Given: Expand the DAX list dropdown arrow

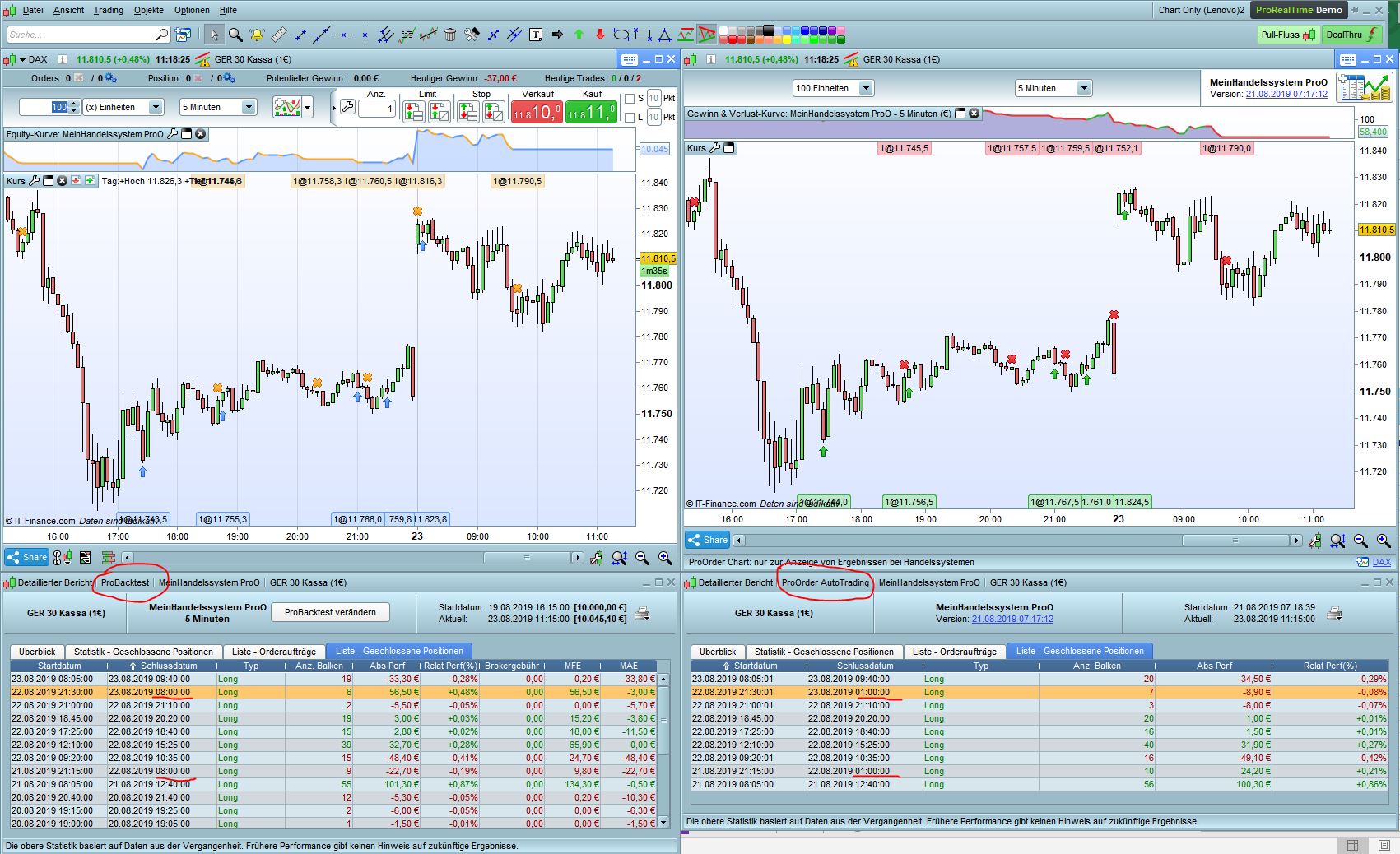Looking at the screenshot, I should pos(22,59).
